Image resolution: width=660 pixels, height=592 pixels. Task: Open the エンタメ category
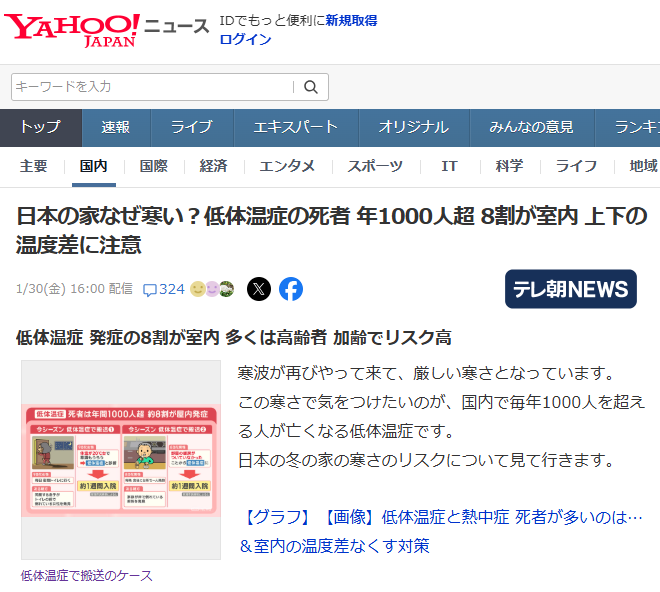click(x=287, y=166)
